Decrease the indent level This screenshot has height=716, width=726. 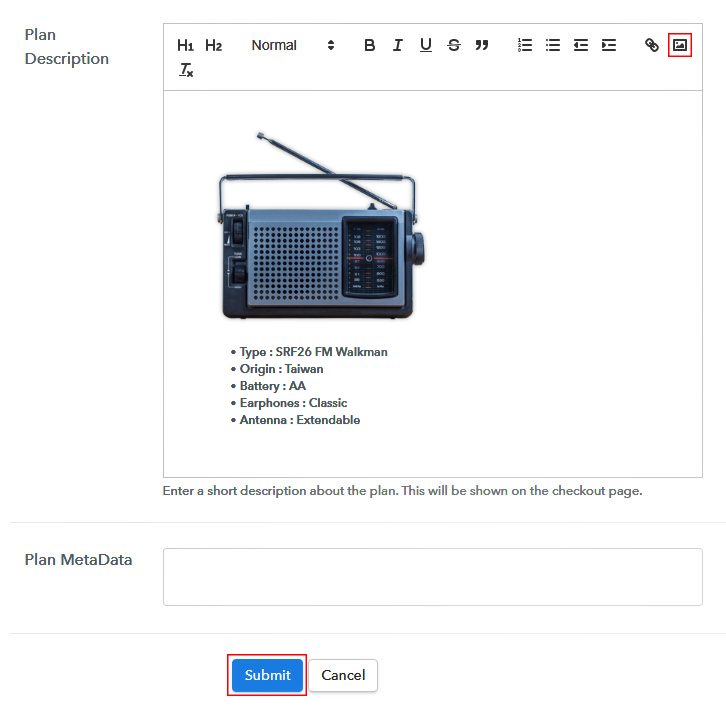tap(581, 45)
